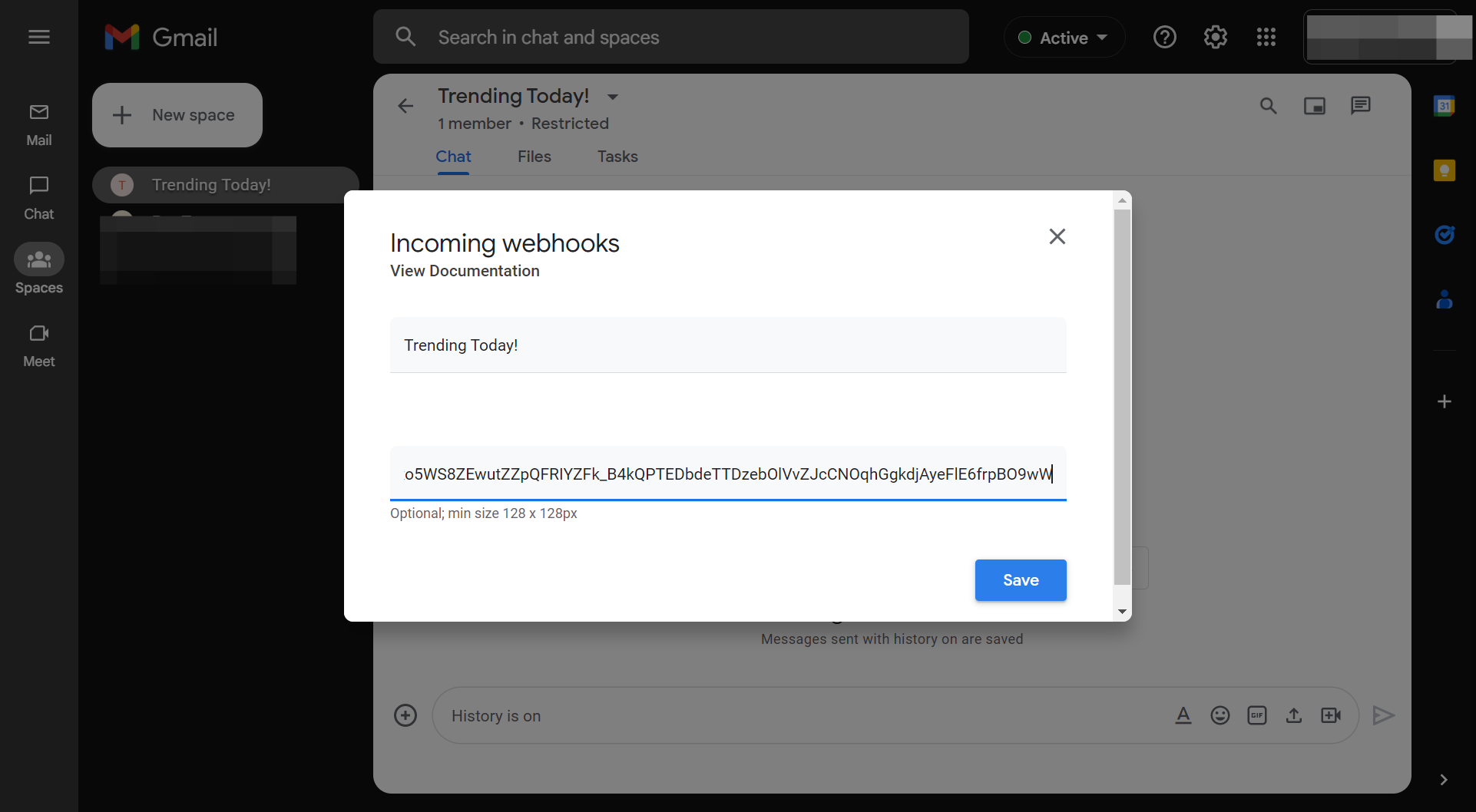Open Google apps grid
This screenshot has height=812, width=1476.
(x=1266, y=37)
